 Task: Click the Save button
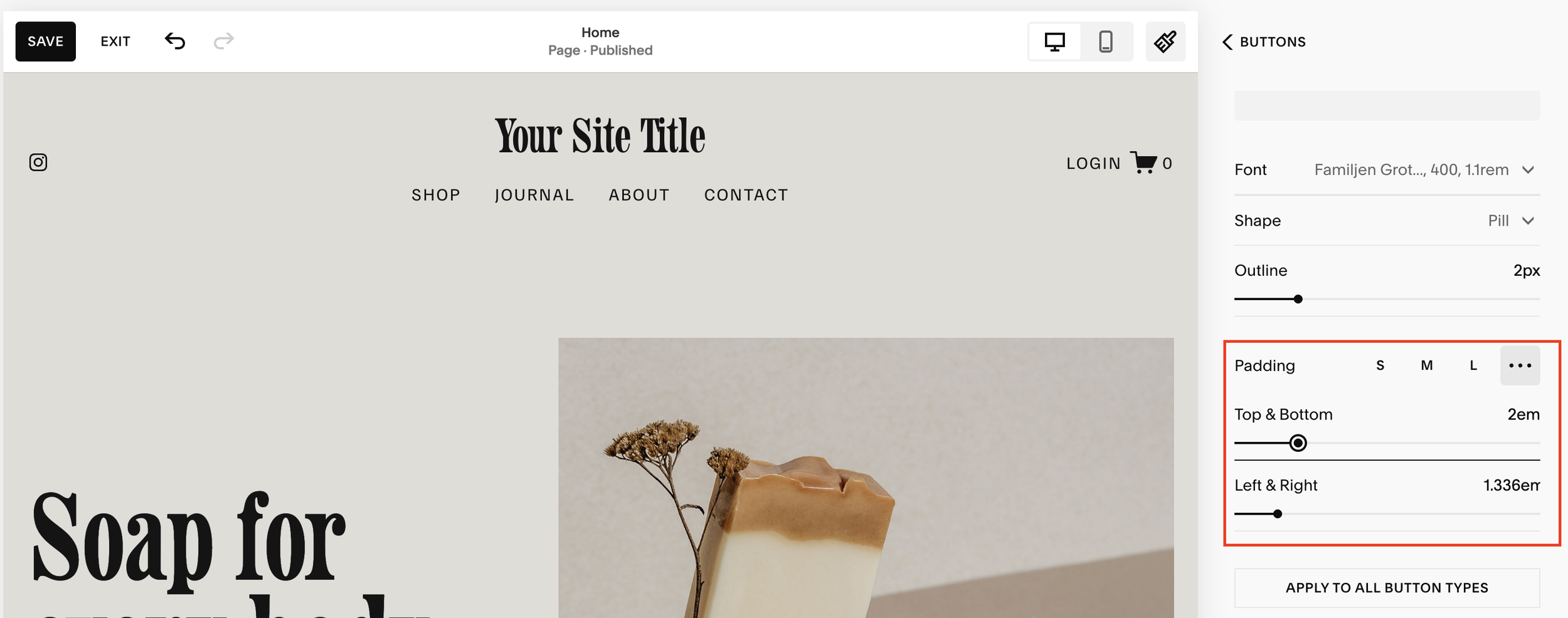[x=46, y=41]
